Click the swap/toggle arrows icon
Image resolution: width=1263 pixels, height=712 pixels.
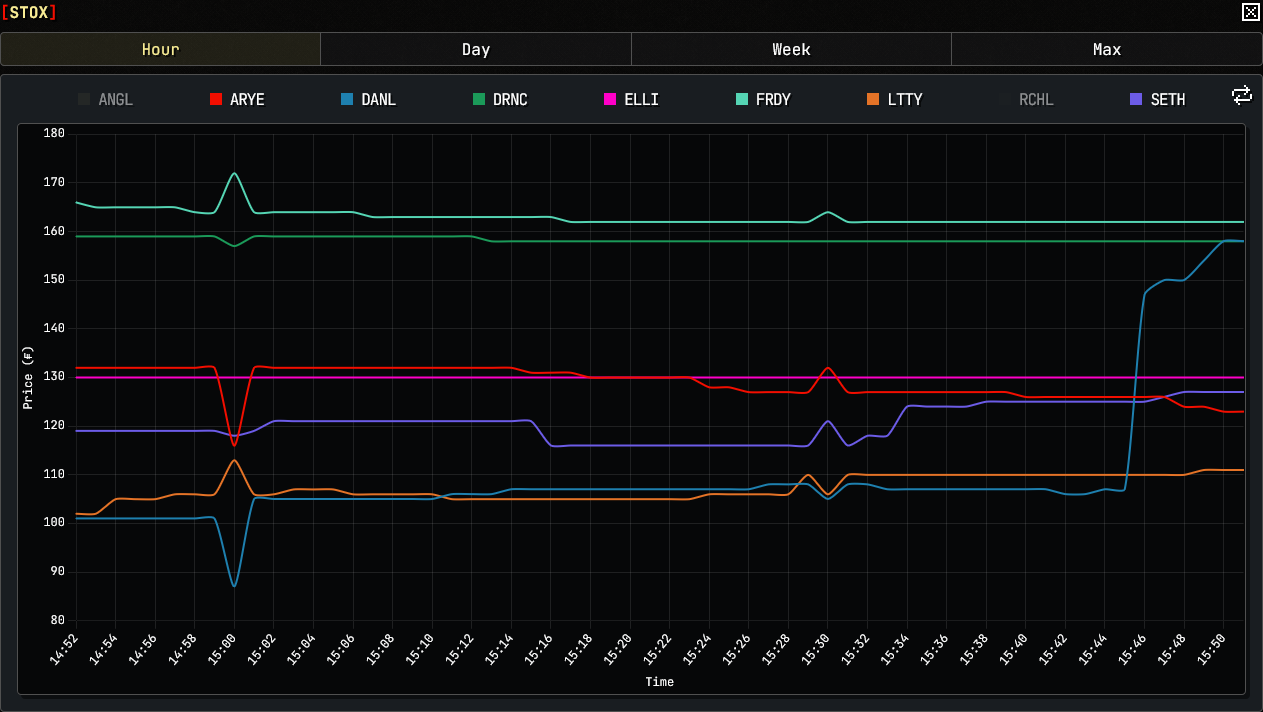[x=1241, y=95]
